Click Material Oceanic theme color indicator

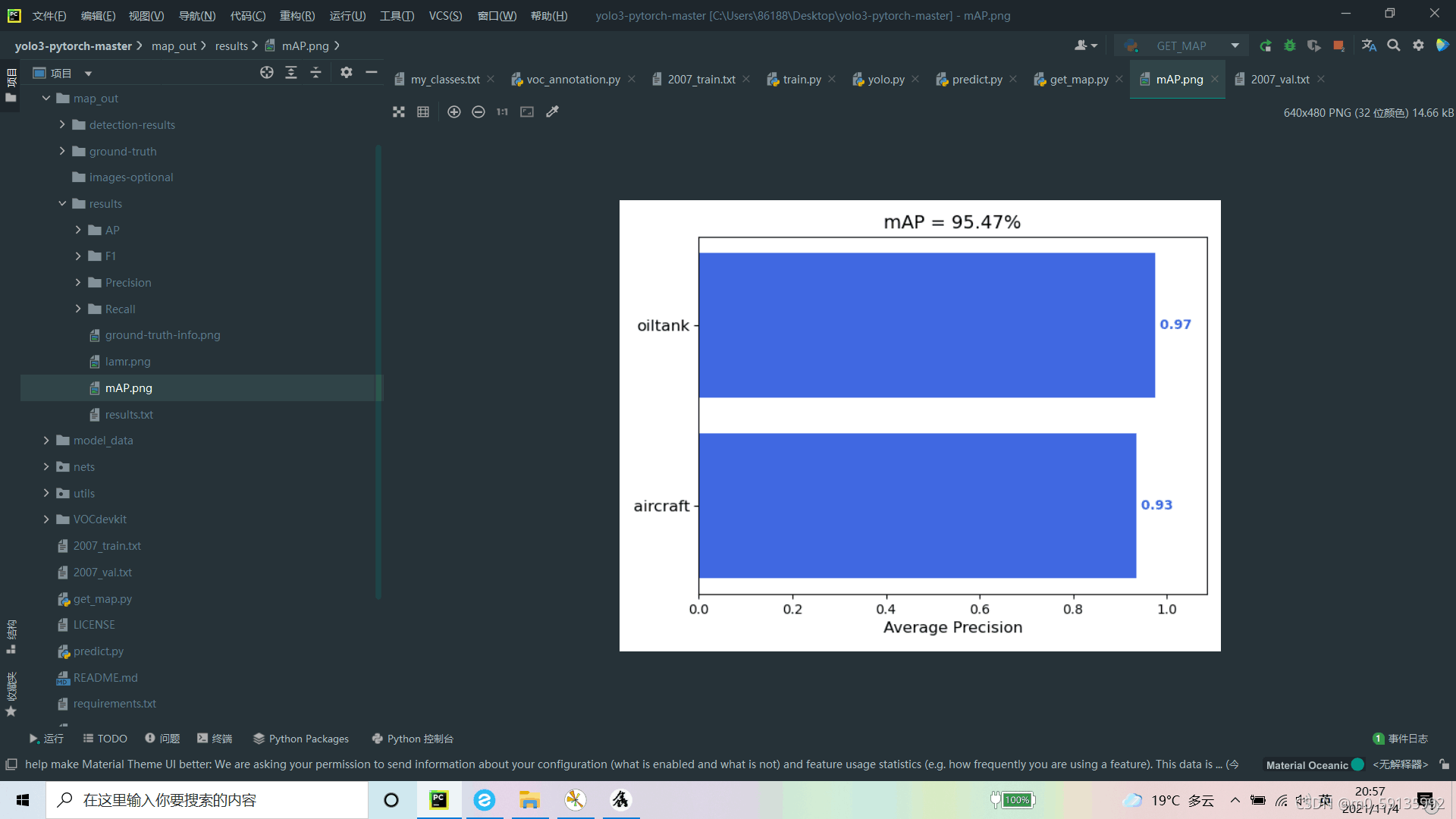click(1357, 764)
